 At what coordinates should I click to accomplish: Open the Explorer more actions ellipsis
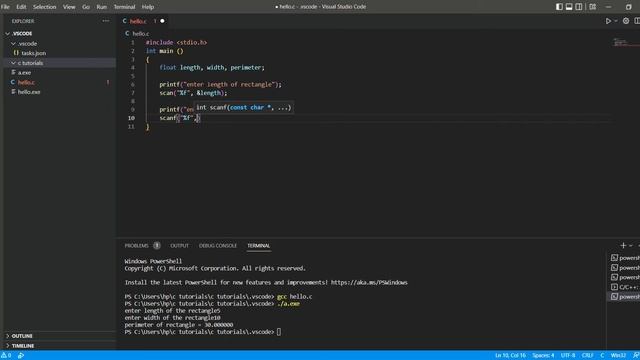click(106, 21)
